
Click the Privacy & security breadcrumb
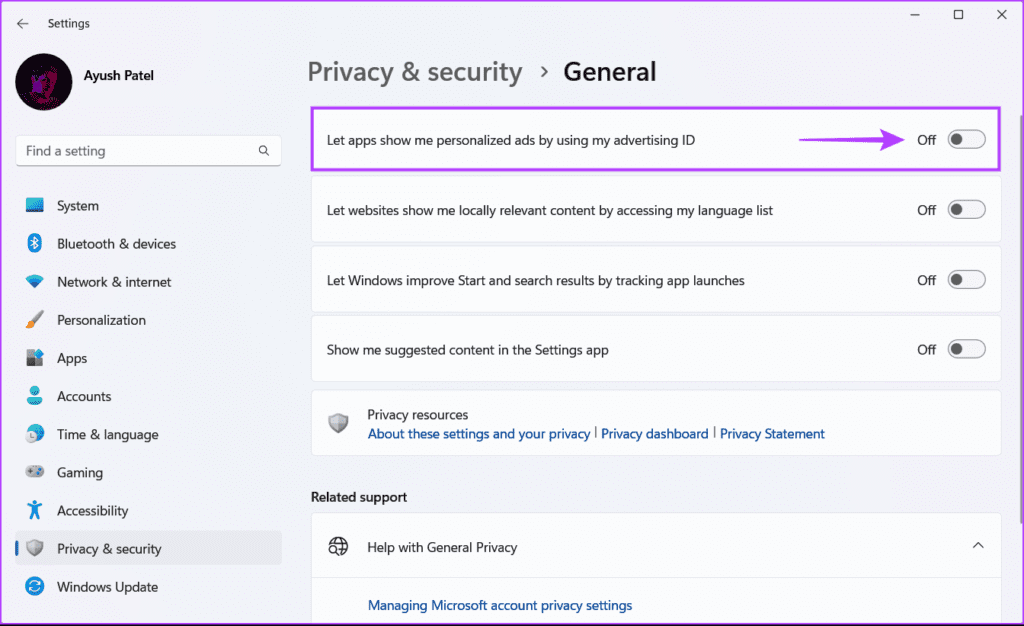pyautogui.click(x=415, y=72)
